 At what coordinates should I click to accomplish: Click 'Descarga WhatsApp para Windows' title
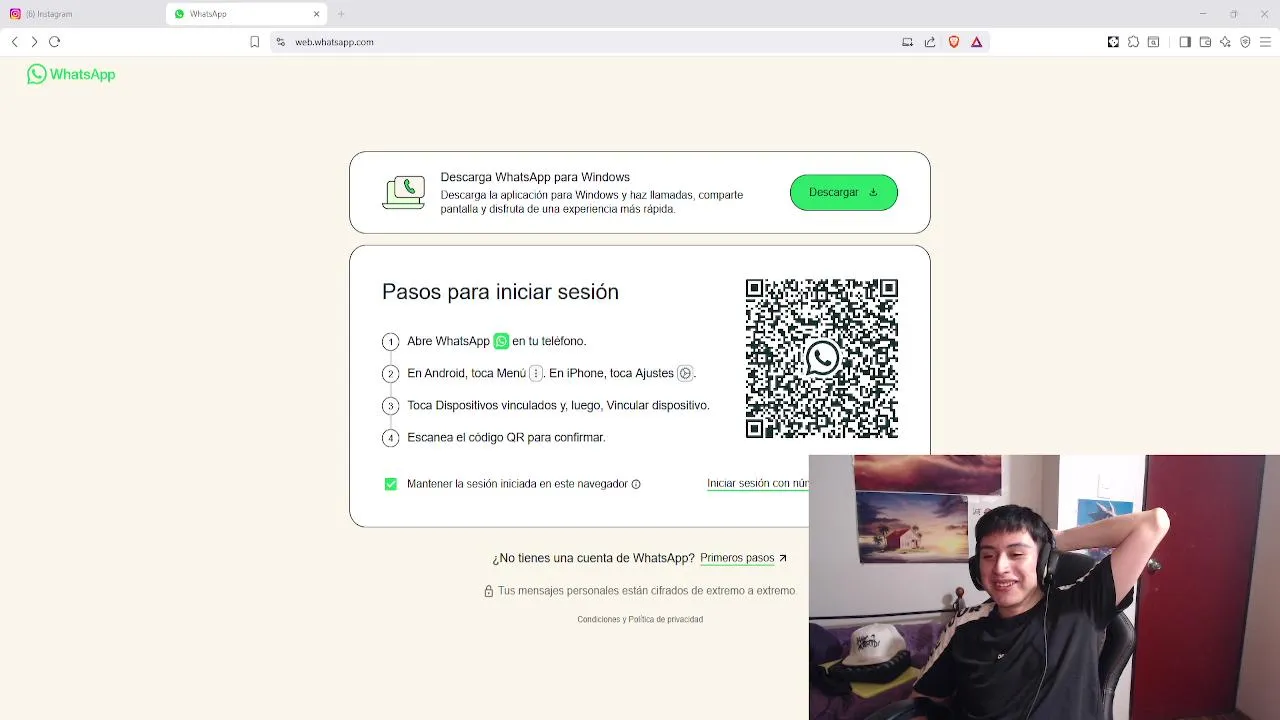pos(535,177)
